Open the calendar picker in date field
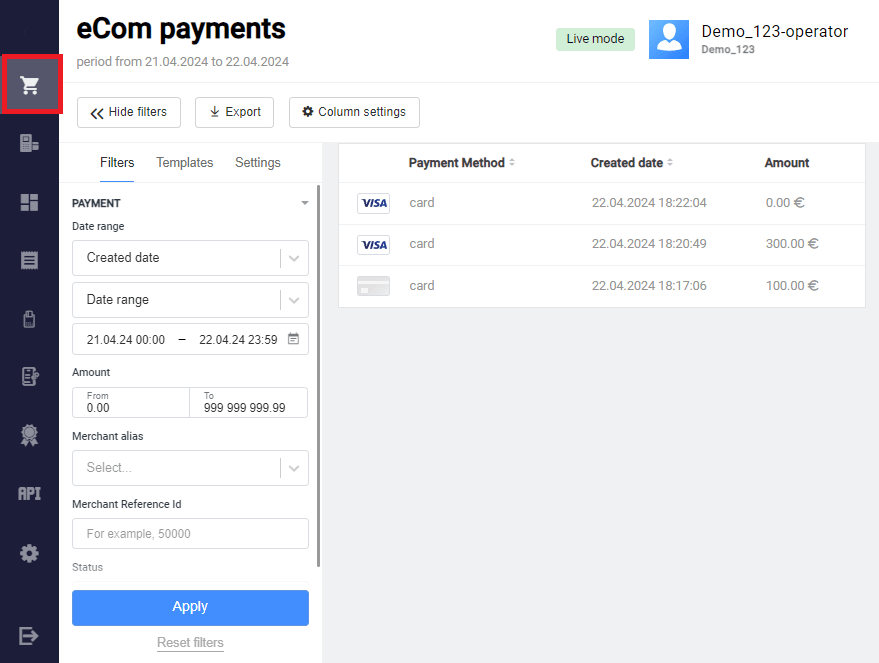Viewport: 879px width, 663px height. click(293, 339)
